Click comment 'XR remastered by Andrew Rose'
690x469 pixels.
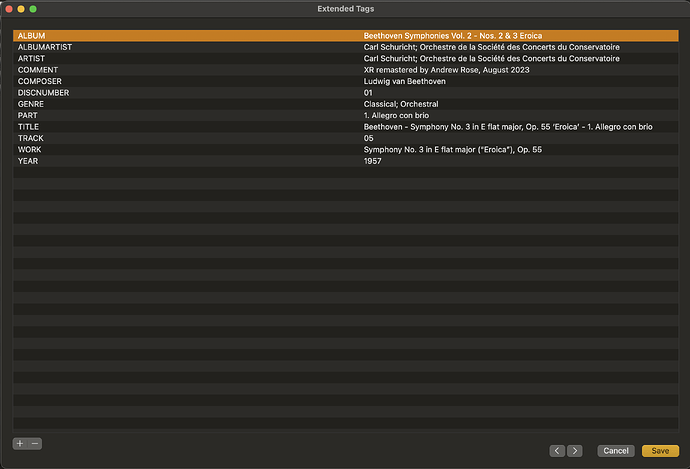tap(447, 70)
